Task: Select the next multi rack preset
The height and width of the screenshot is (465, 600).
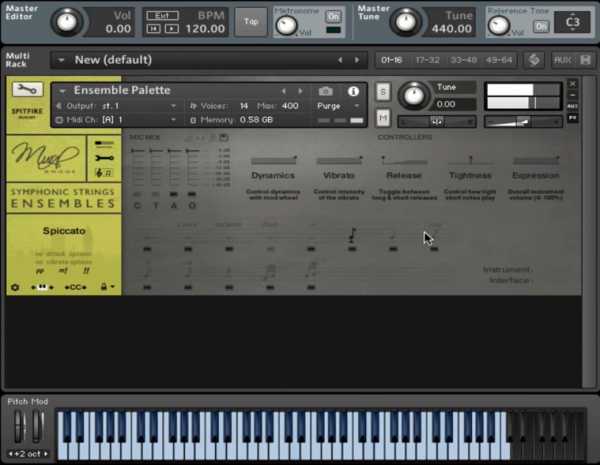Action: click(x=357, y=60)
